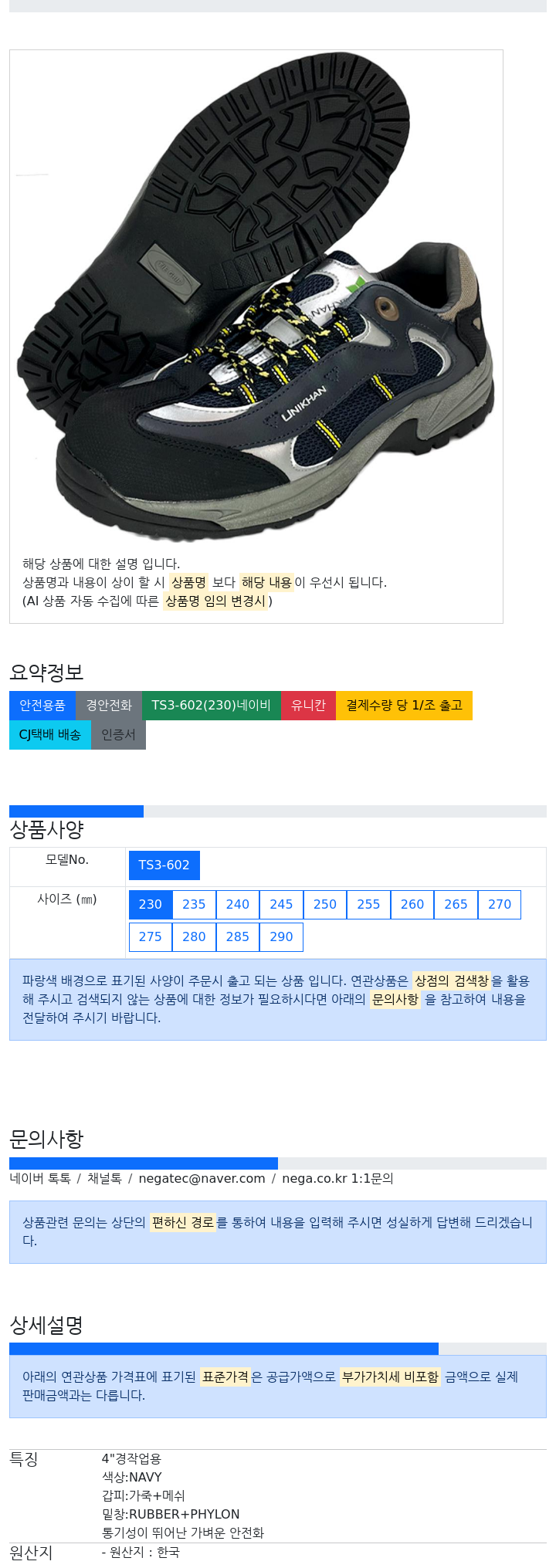Open the 인증서 tag
The width and height of the screenshot is (556, 1568).
coord(118,735)
